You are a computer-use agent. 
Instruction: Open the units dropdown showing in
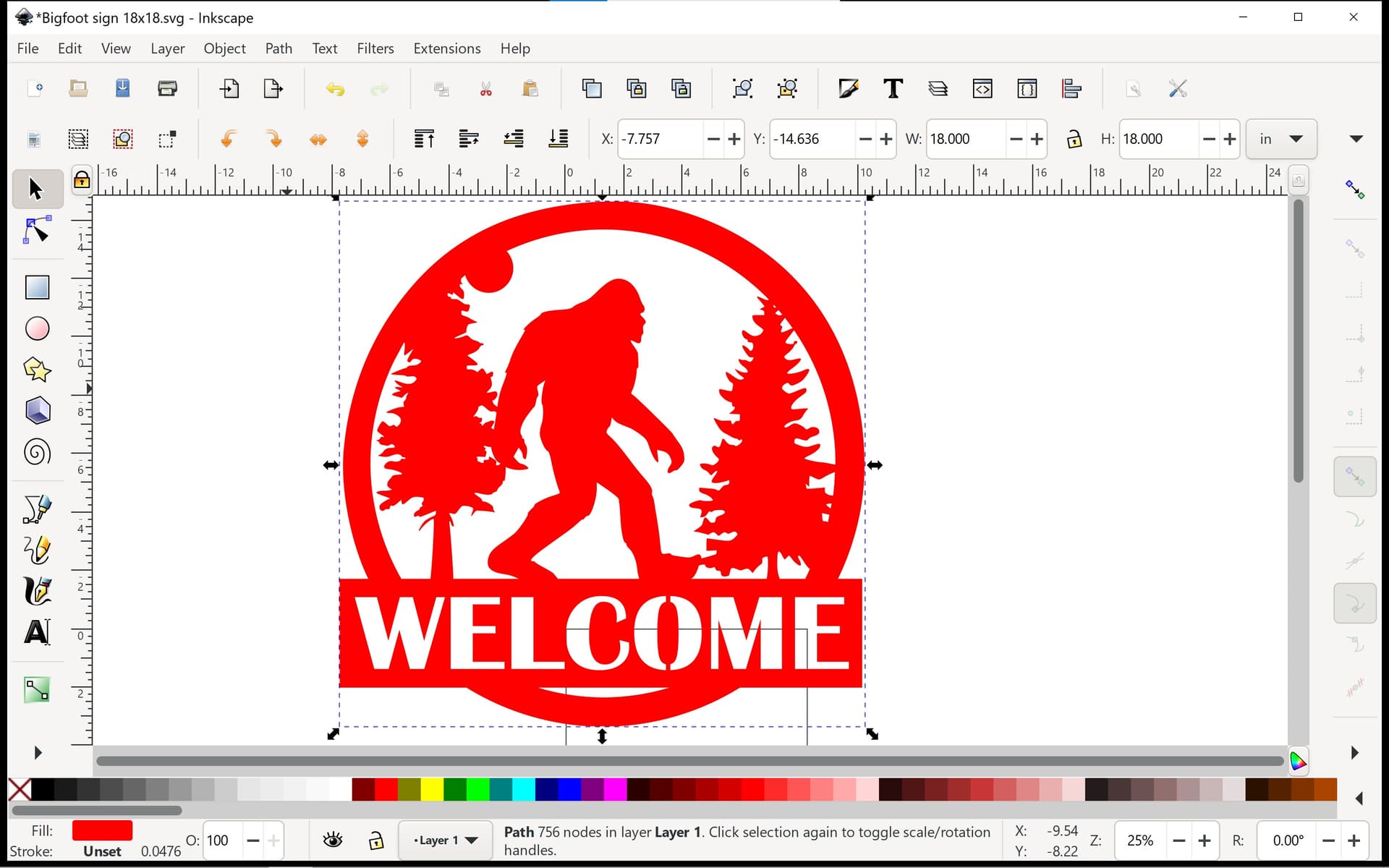[x=1281, y=139]
